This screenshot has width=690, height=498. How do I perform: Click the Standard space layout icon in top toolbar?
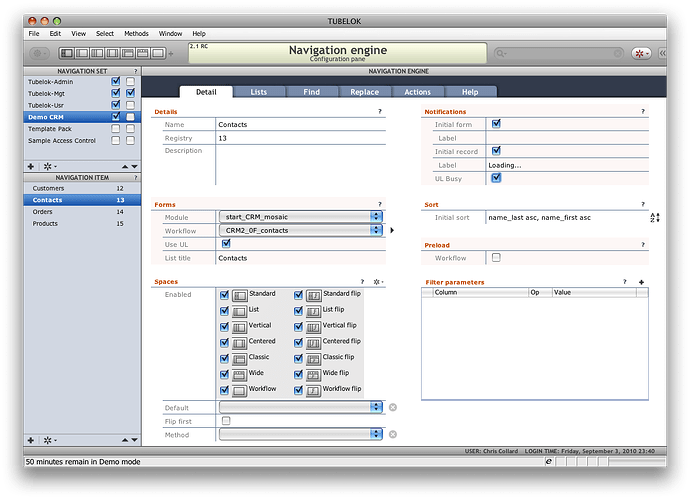pos(67,54)
